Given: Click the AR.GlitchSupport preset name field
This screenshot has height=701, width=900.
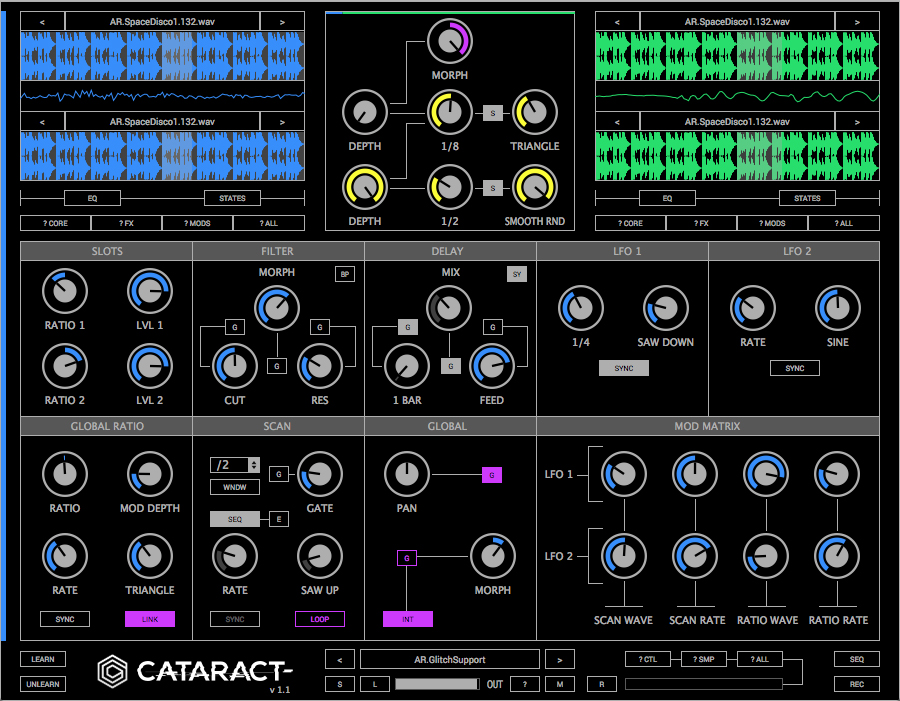Looking at the screenshot, I should click(x=449, y=660).
